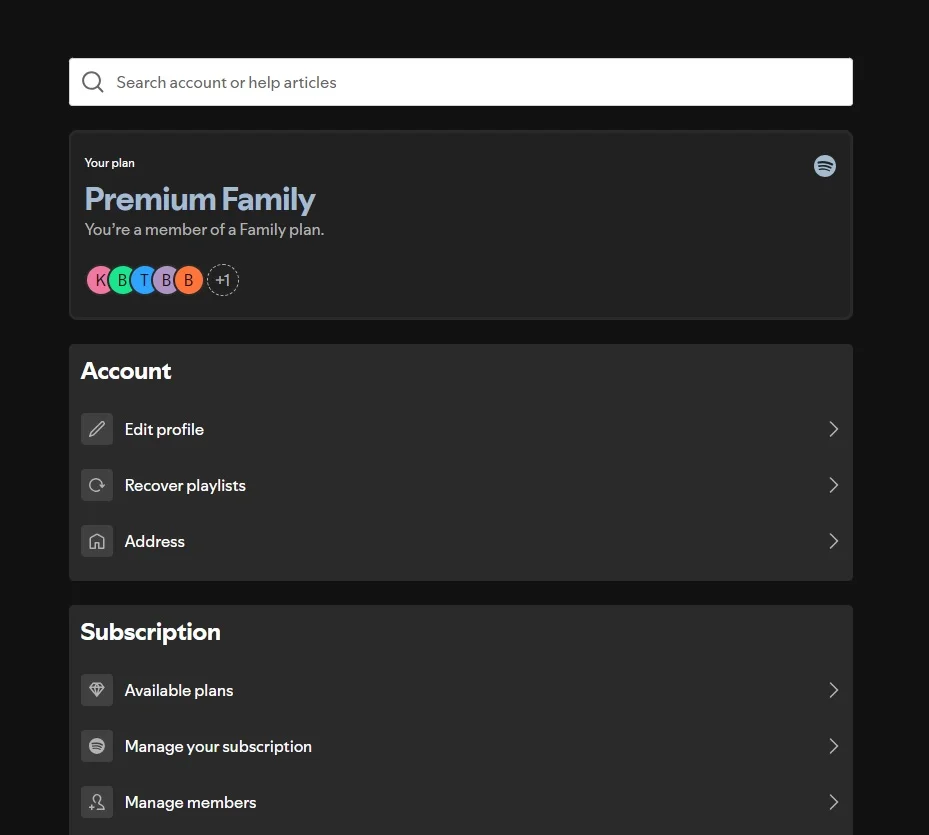Click the +1 additional members badge

pyautogui.click(x=223, y=280)
